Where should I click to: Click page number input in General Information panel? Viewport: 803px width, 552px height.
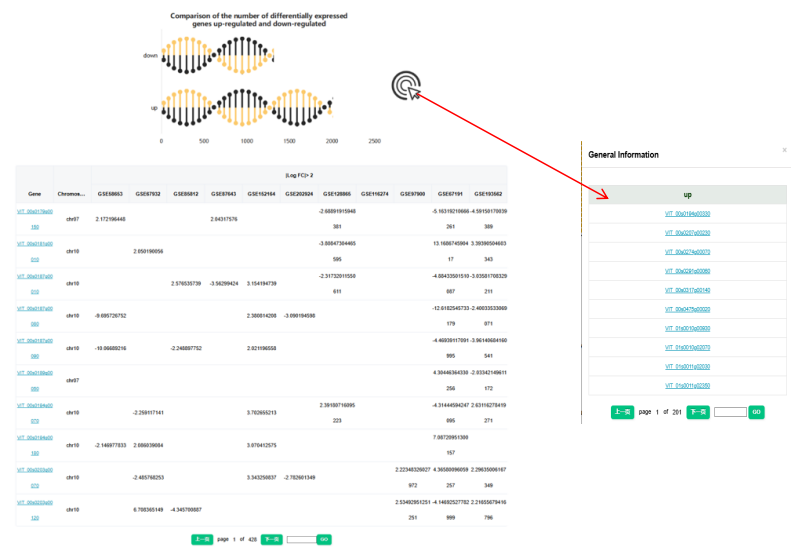pos(729,411)
